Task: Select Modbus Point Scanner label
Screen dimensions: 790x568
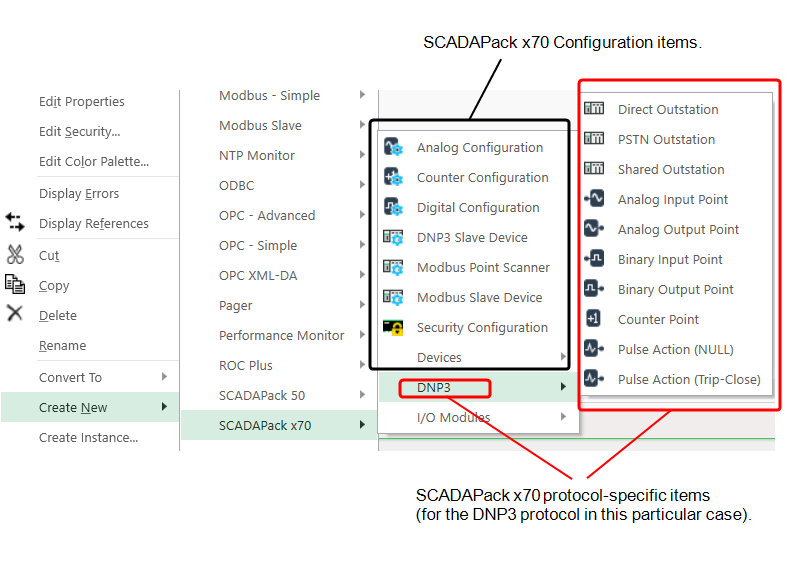Action: [484, 268]
